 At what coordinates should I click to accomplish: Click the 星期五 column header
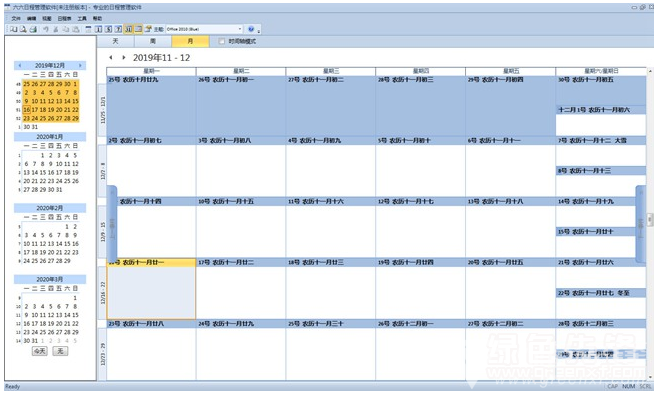point(510,71)
